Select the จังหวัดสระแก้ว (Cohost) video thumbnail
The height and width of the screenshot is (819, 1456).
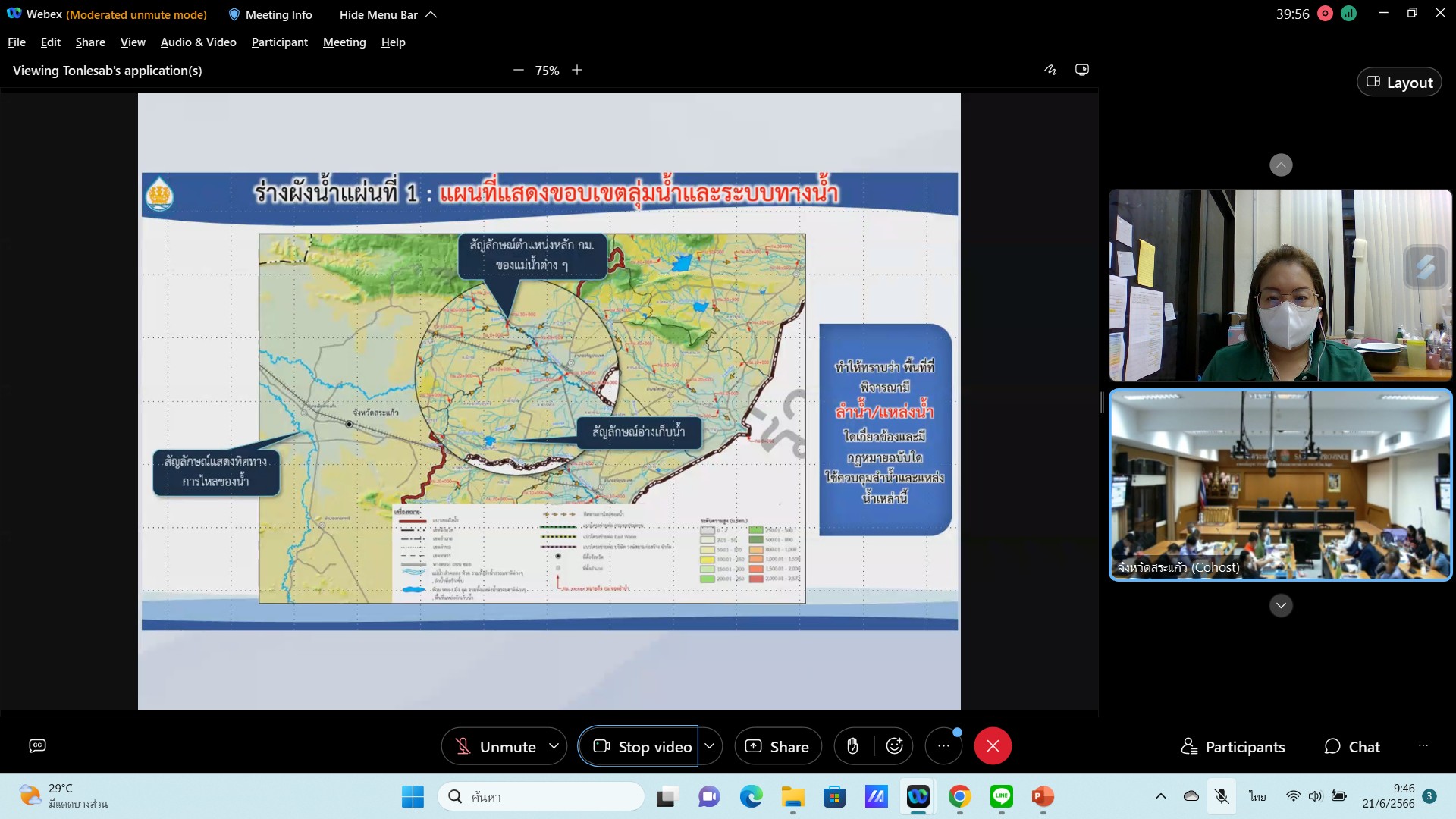(1280, 485)
